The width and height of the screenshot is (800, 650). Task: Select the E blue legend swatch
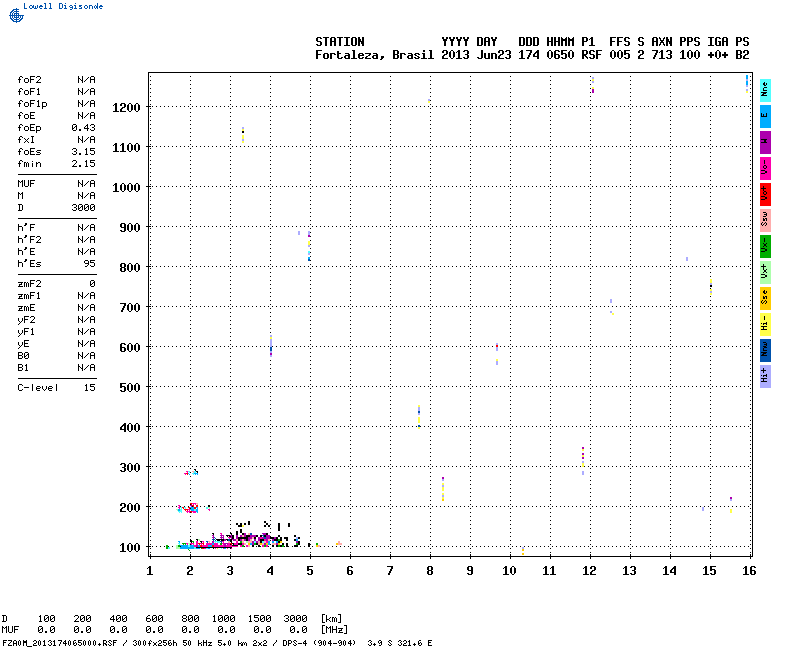coord(765,116)
